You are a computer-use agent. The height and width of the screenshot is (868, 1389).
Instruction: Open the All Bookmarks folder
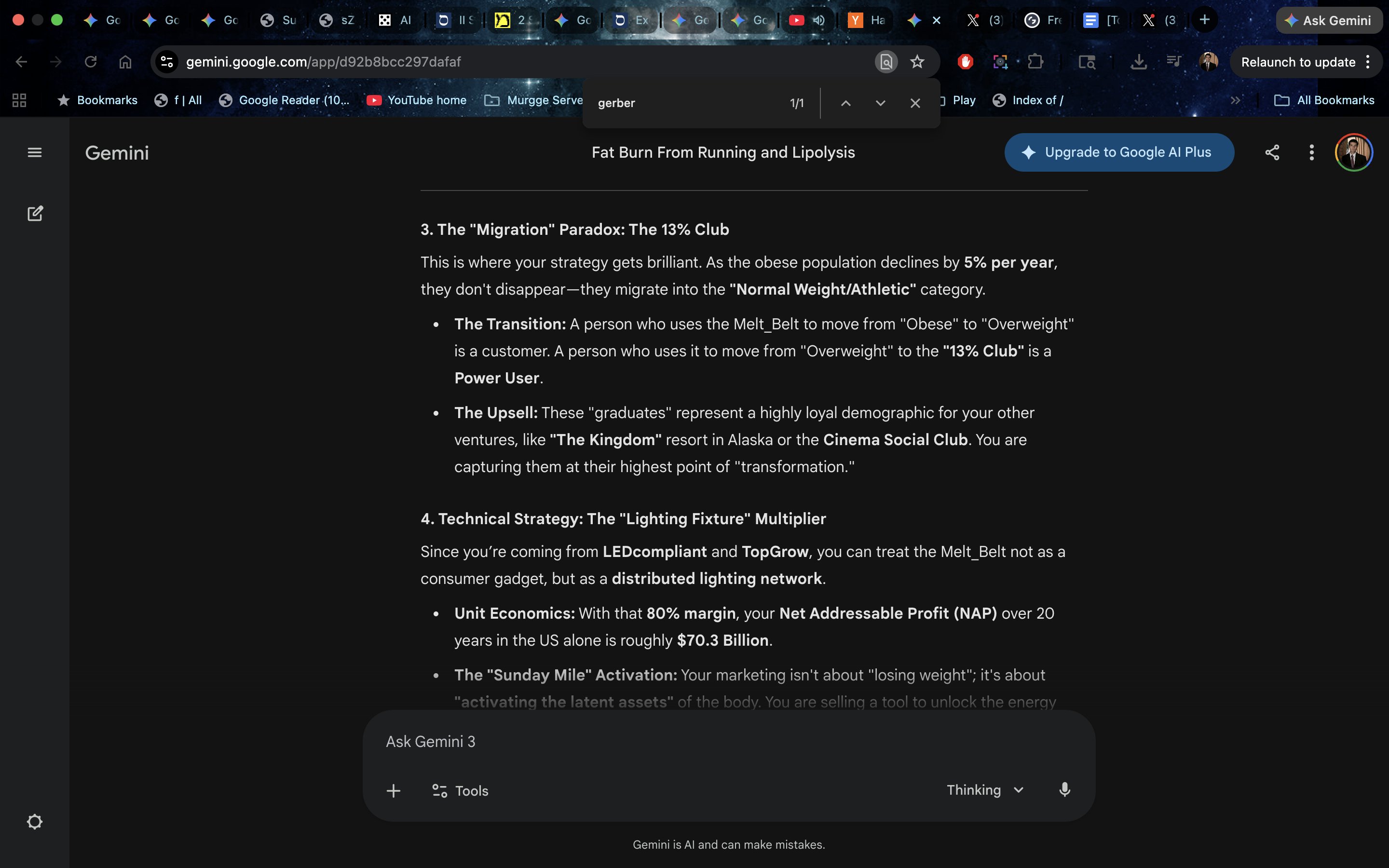pyautogui.click(x=1324, y=100)
